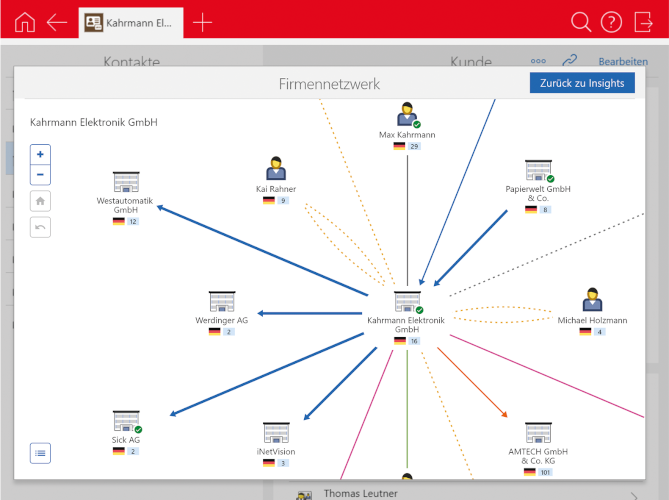Open the network legend list button
Image resolution: width=669 pixels, height=500 pixels.
40,453
